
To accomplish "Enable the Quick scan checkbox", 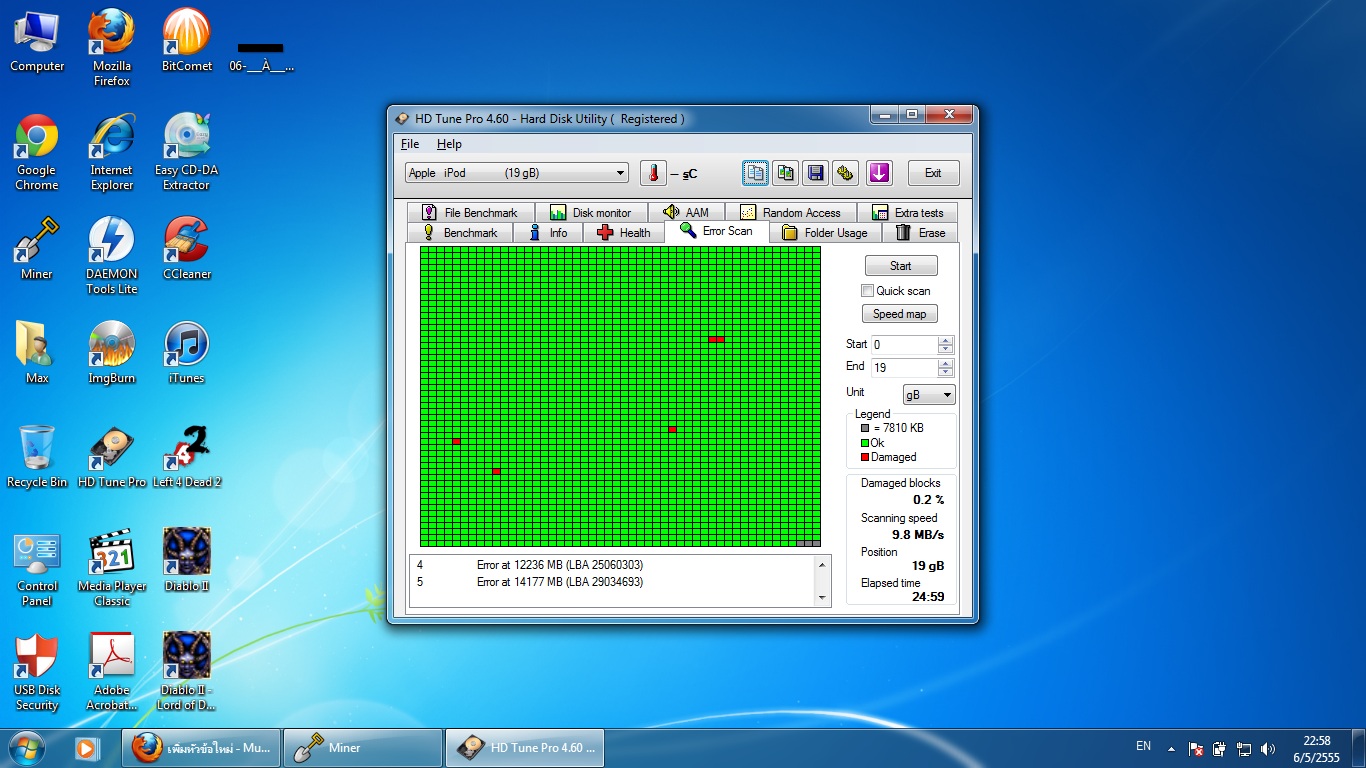I will tap(868, 291).
